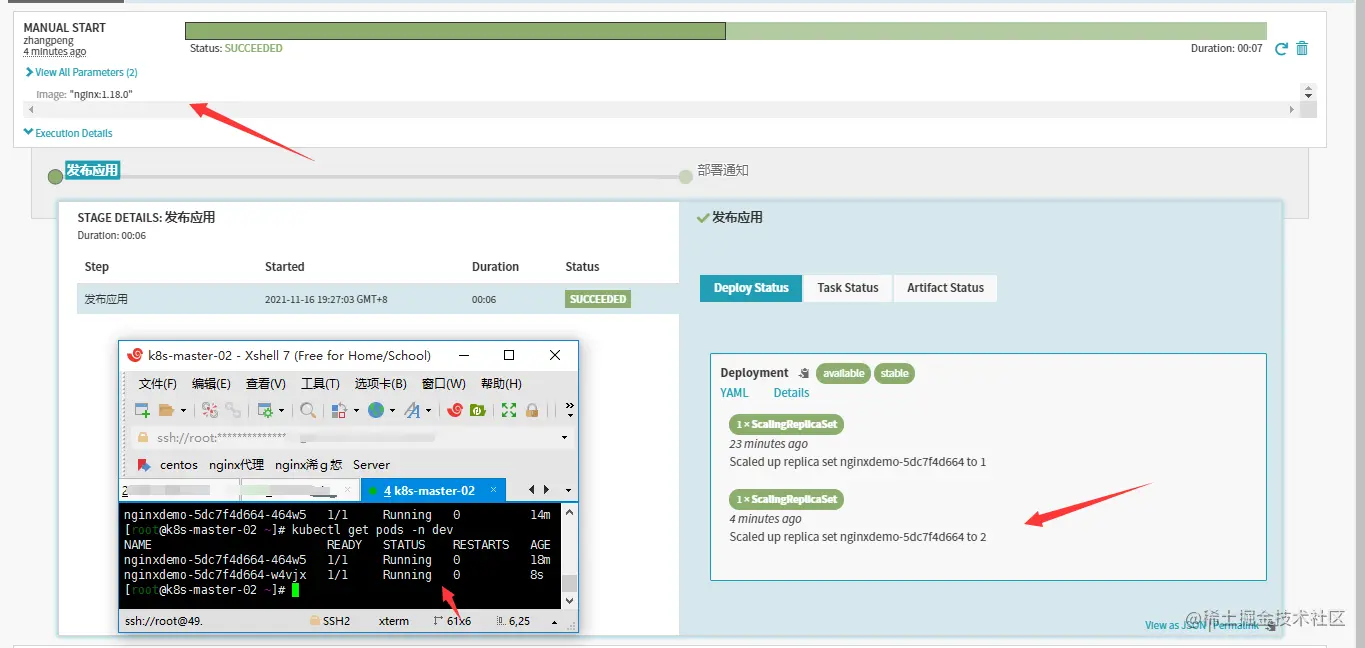Open the 窗口(W) menu in Xshell
1365x648 pixels.
coord(443,383)
